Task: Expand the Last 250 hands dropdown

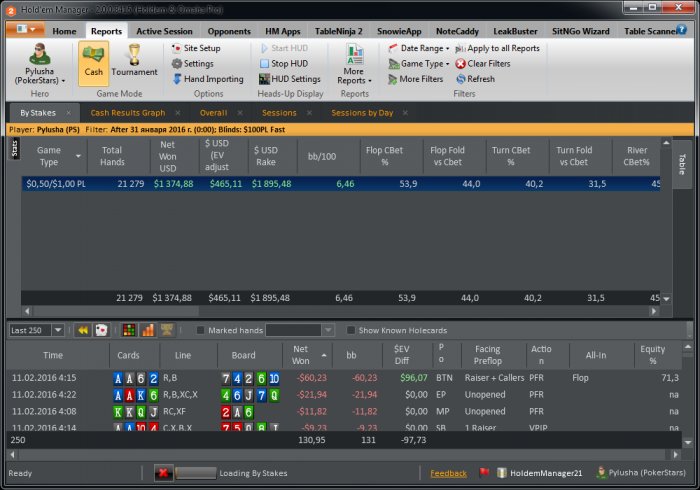Action: pyautogui.click(x=57, y=330)
